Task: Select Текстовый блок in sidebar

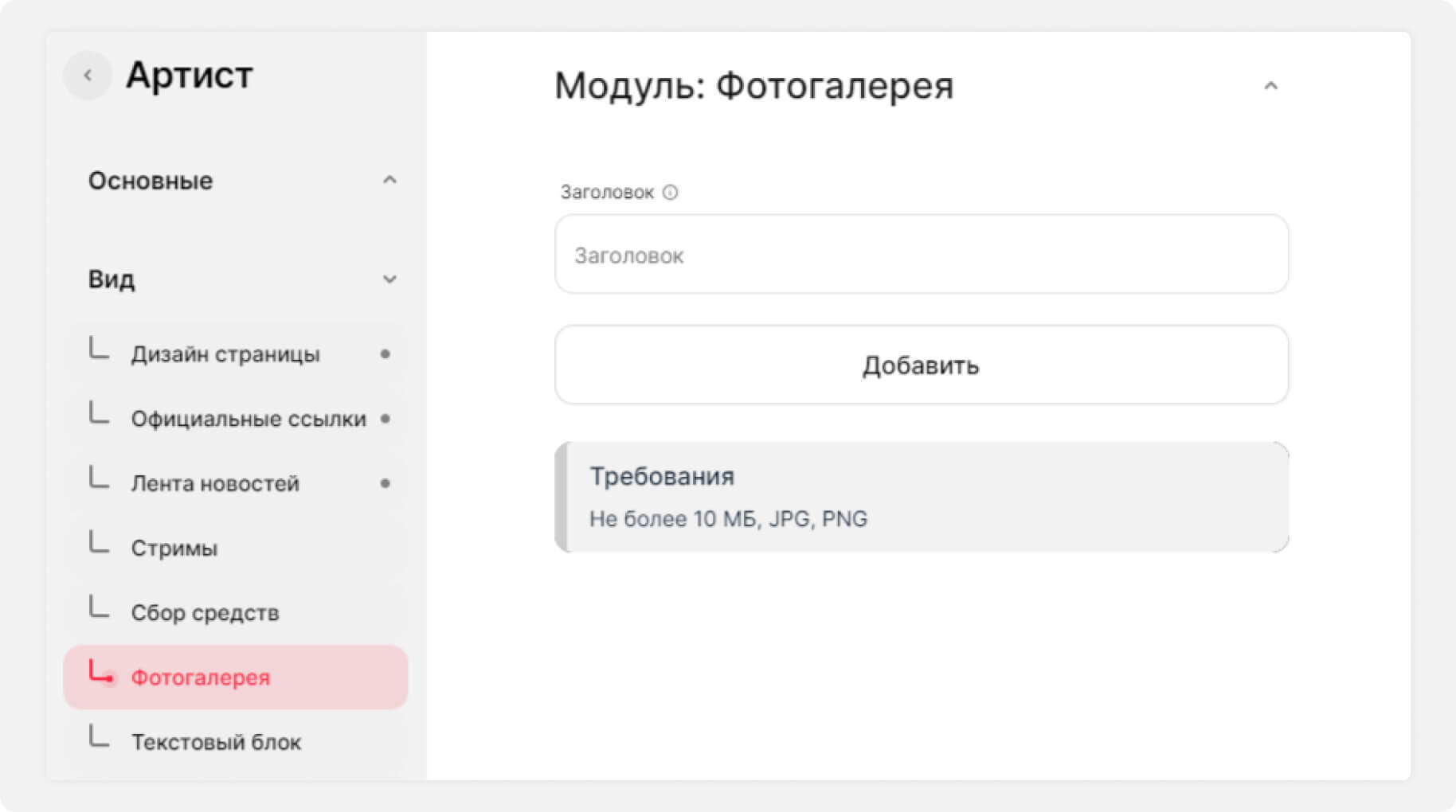Action: (216, 742)
